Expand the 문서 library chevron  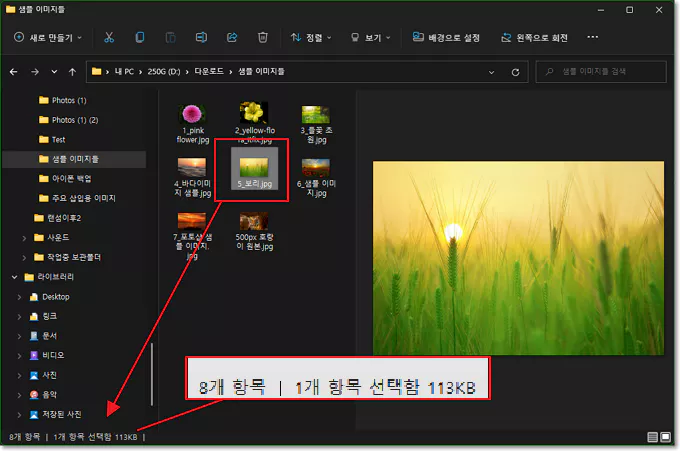pos(20,336)
